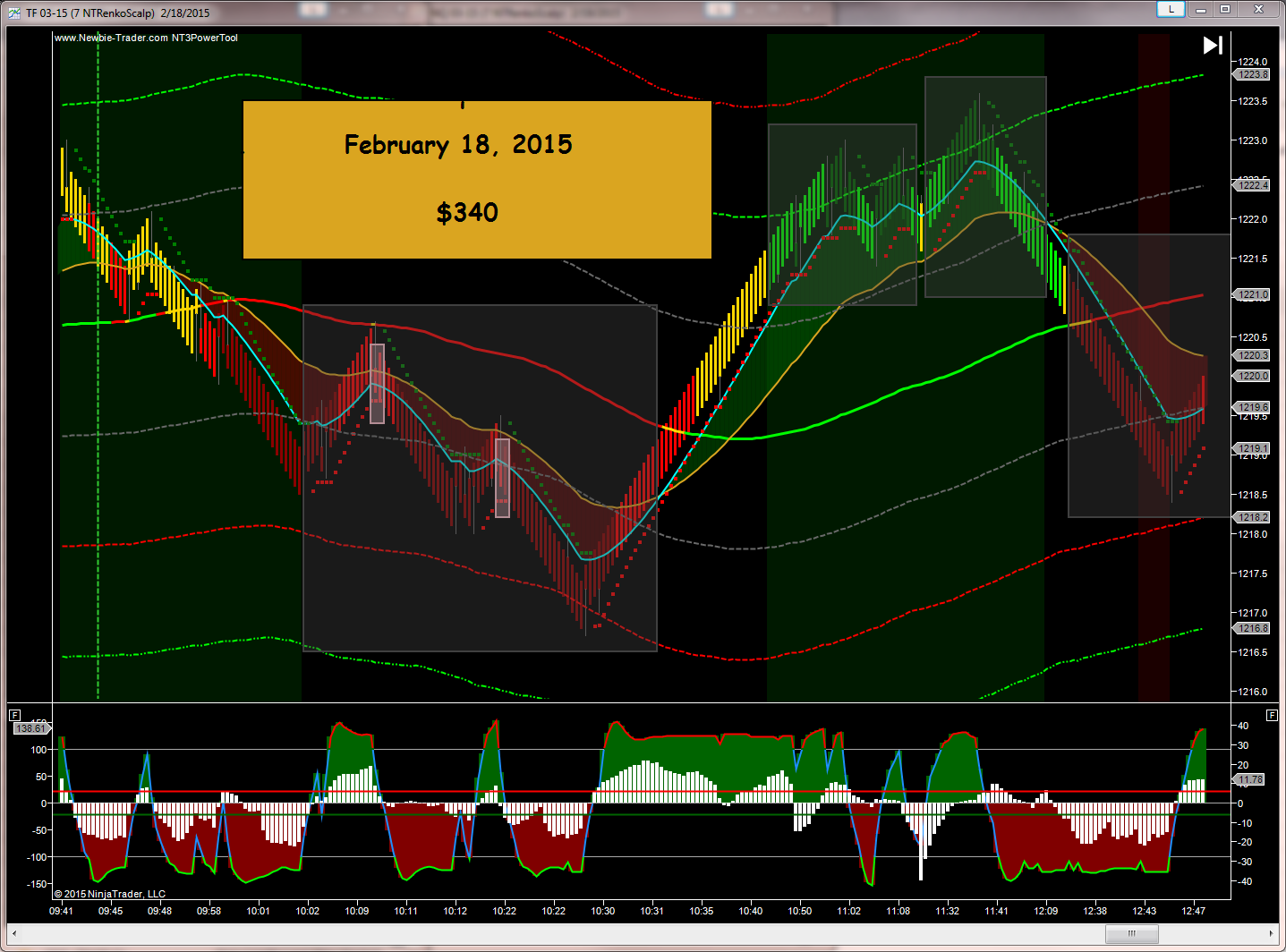Click the F icon at indicator panel's right
This screenshot has height=952, width=1286.
tap(1272, 715)
